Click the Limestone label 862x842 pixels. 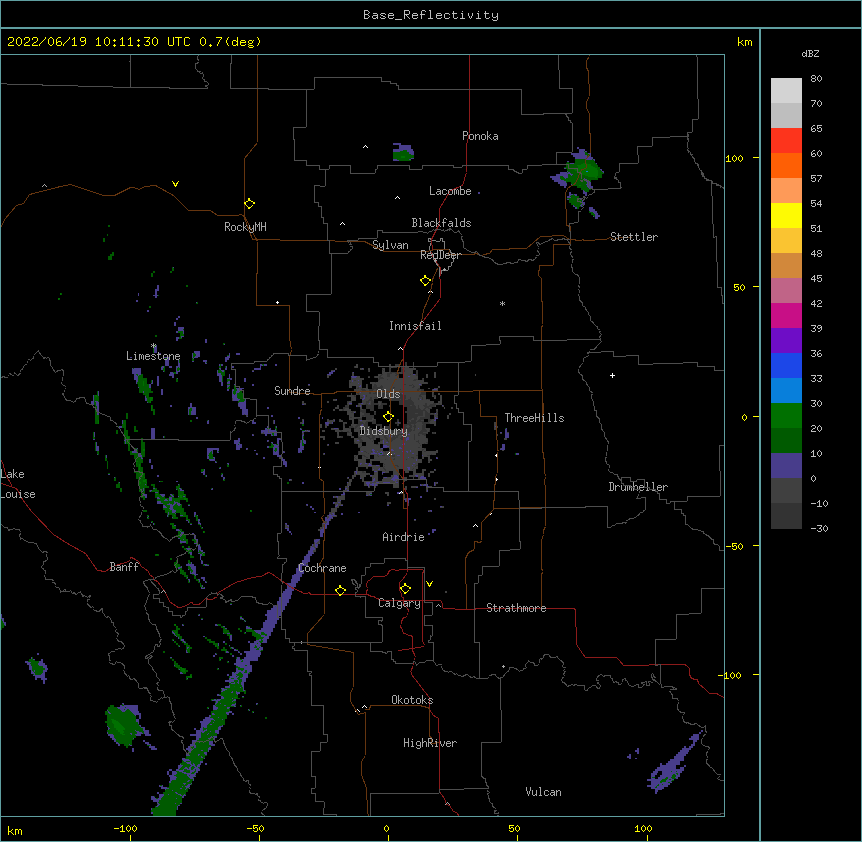(x=153, y=356)
